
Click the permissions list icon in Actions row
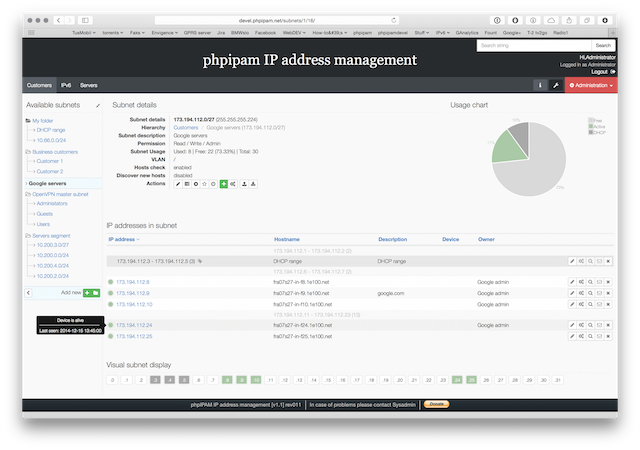(x=187, y=184)
